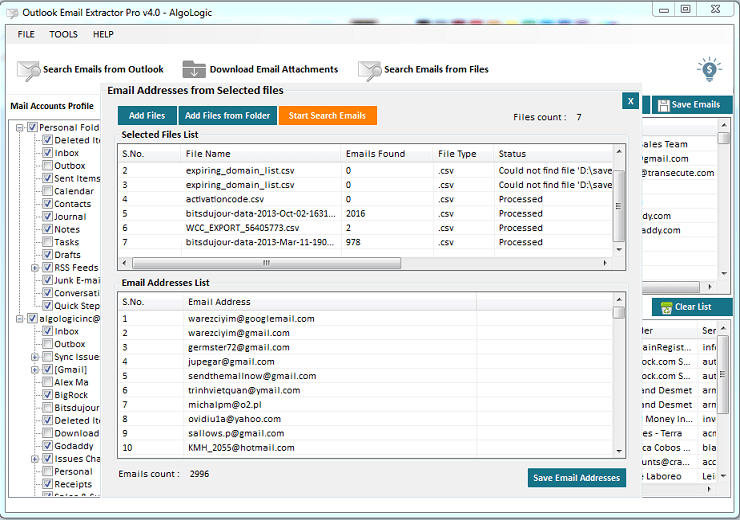Close the Email Addresses dialog with X

(630, 101)
